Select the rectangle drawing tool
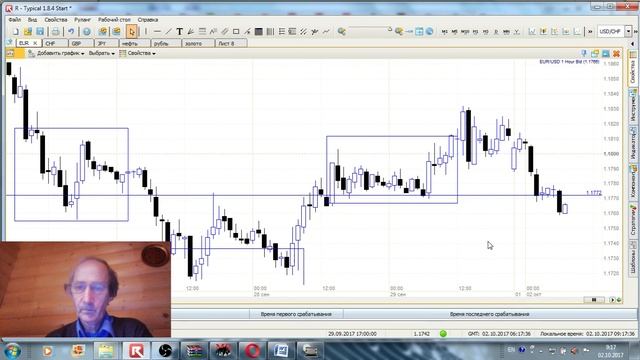The image size is (640, 360). coord(236,31)
